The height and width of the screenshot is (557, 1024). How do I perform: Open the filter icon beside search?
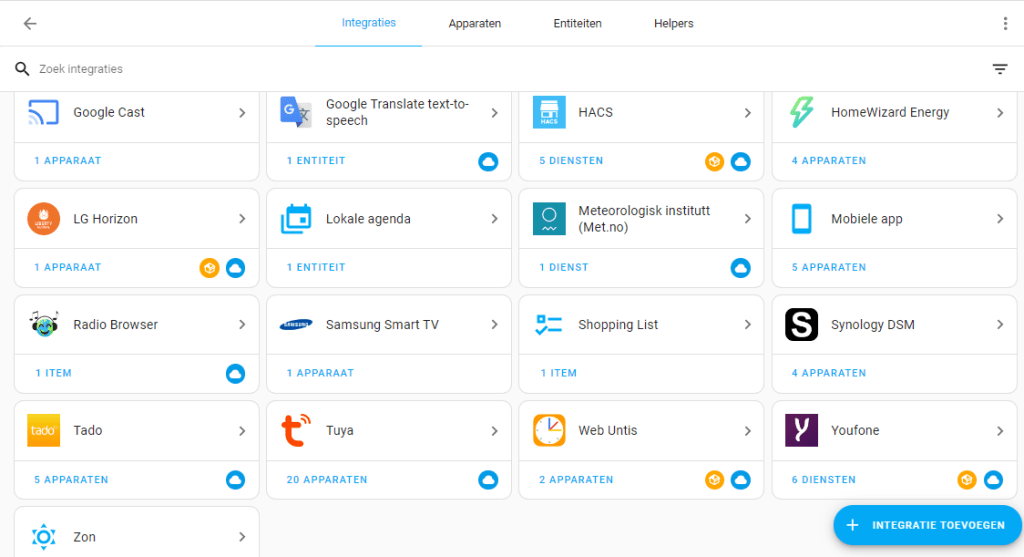pos(999,69)
